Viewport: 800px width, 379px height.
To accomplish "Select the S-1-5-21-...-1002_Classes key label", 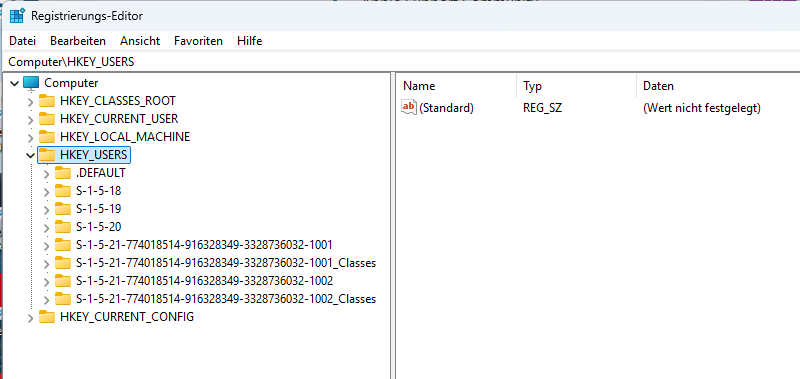I will (x=226, y=298).
